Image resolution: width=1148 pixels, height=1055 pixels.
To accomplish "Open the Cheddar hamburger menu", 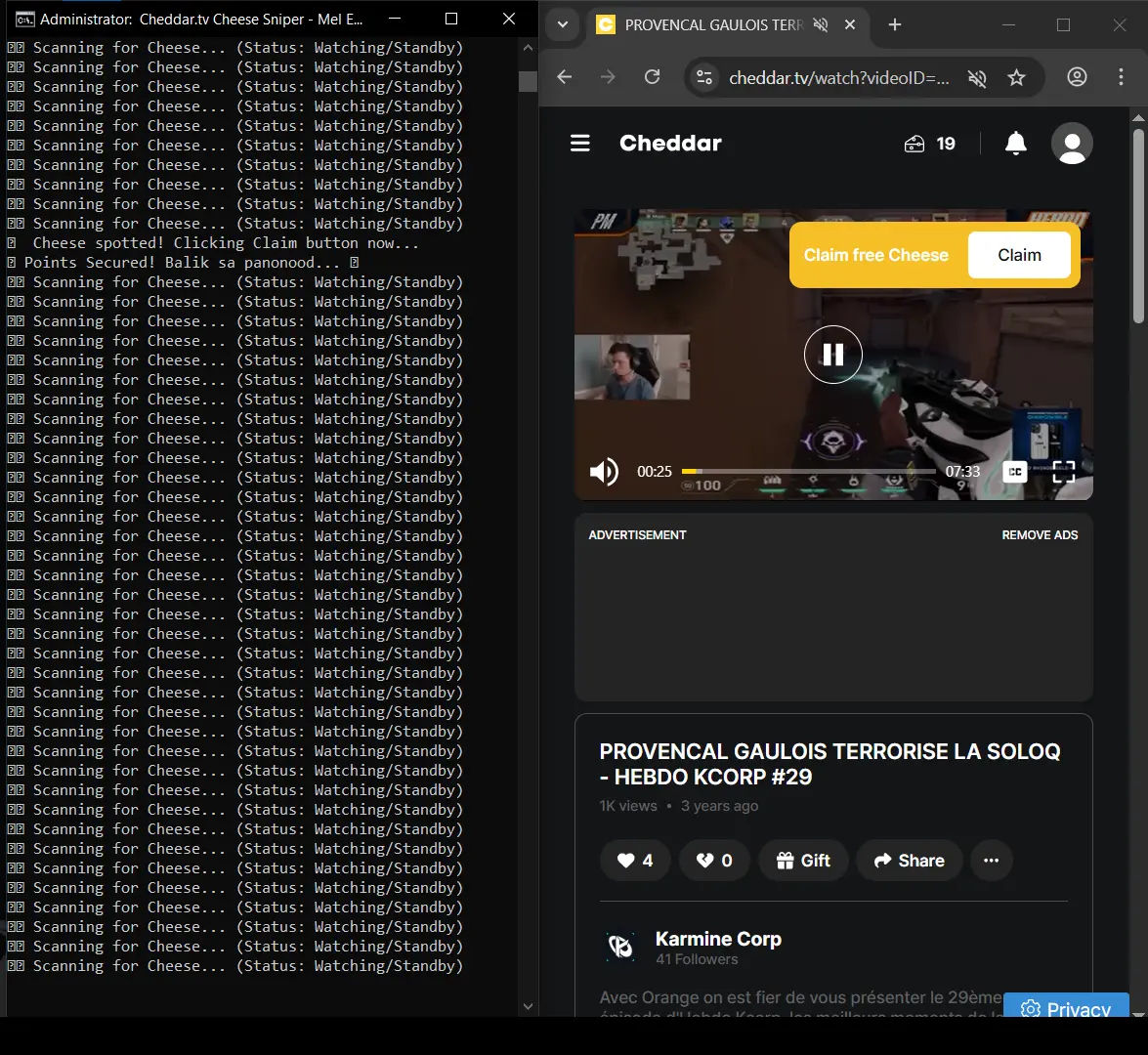I will click(x=579, y=144).
